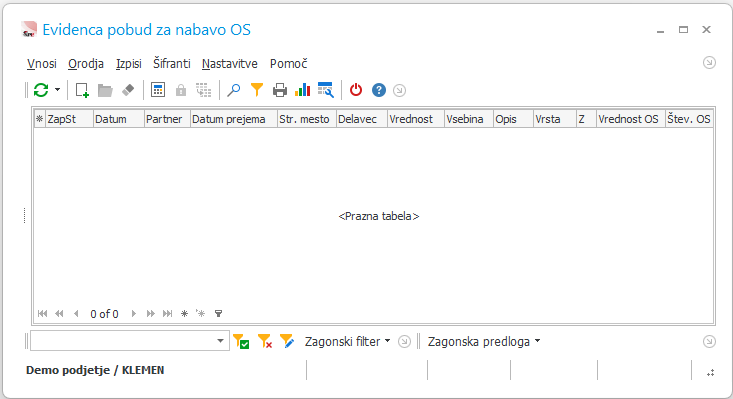The height and width of the screenshot is (399, 733).
Task: Sort by Delavec column header
Action: [x=362, y=119]
